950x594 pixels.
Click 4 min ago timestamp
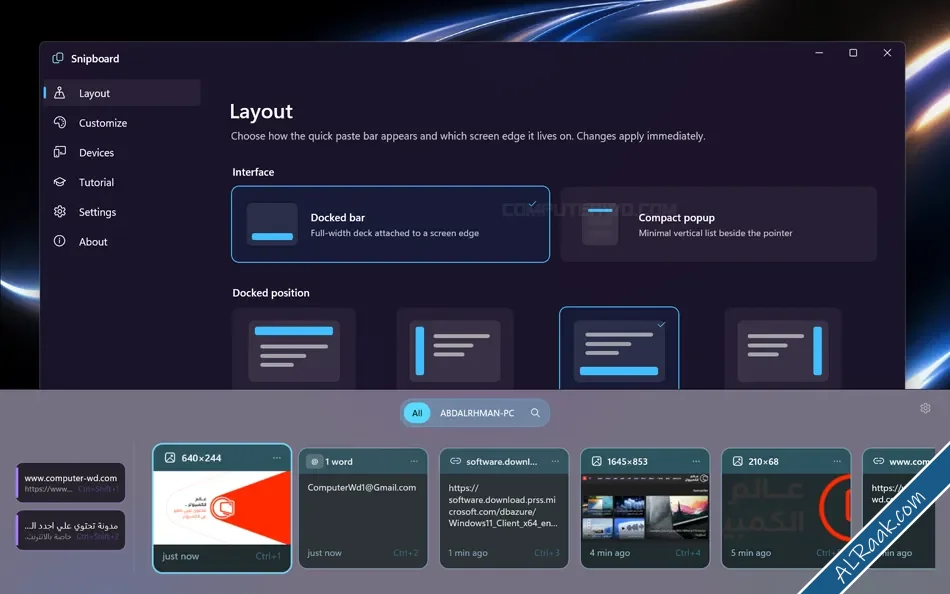click(610, 553)
